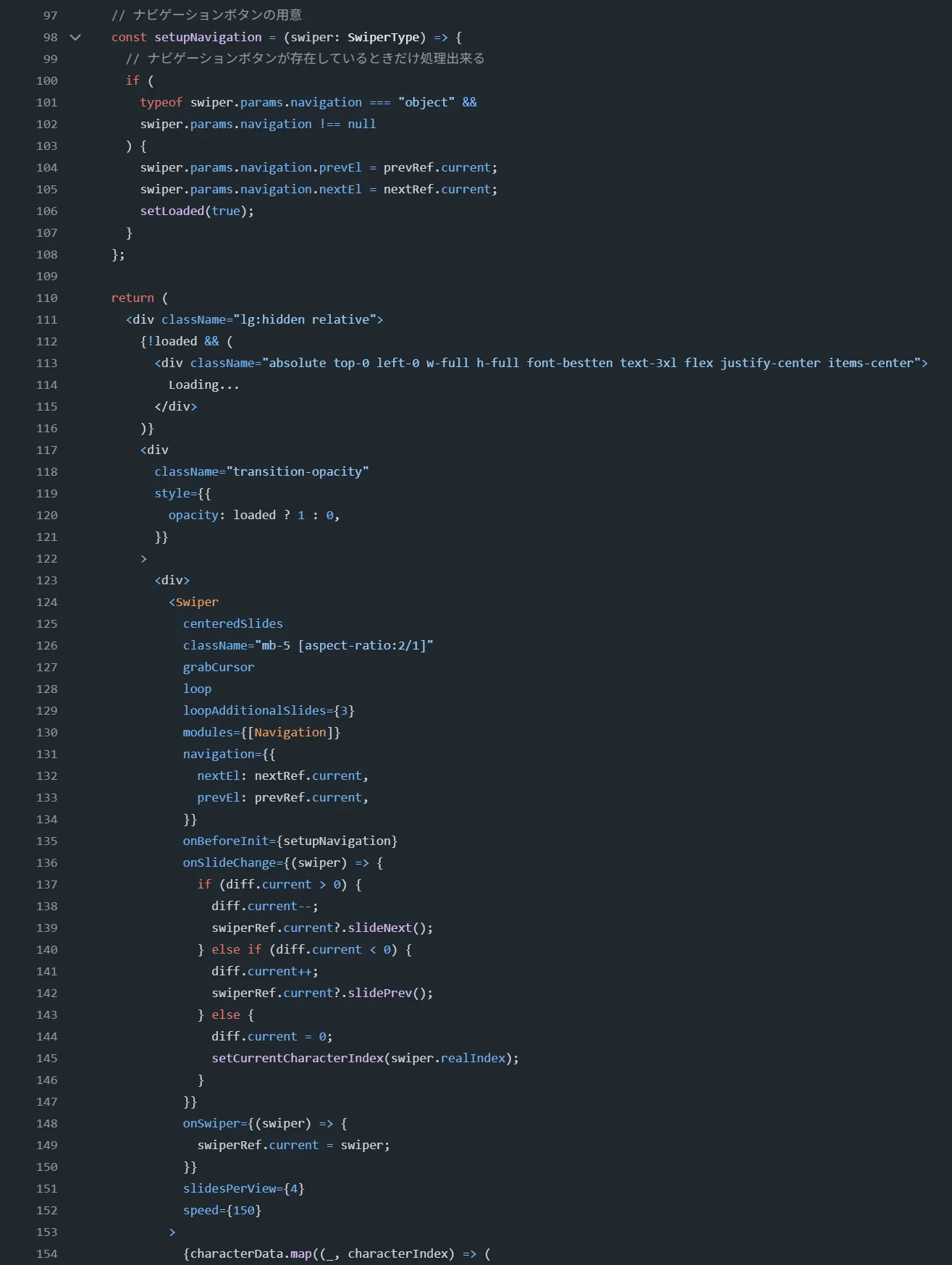Select line number 104
952x1265 pixels.
click(x=47, y=167)
